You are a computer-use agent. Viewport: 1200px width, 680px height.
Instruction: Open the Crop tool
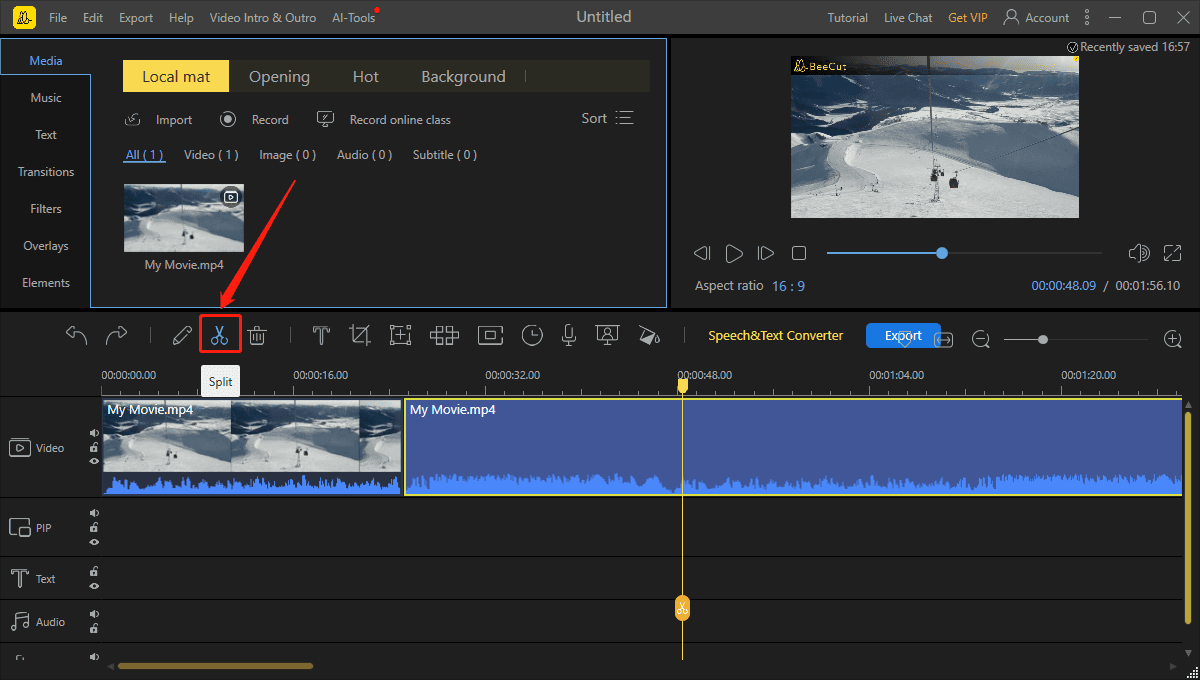point(360,336)
